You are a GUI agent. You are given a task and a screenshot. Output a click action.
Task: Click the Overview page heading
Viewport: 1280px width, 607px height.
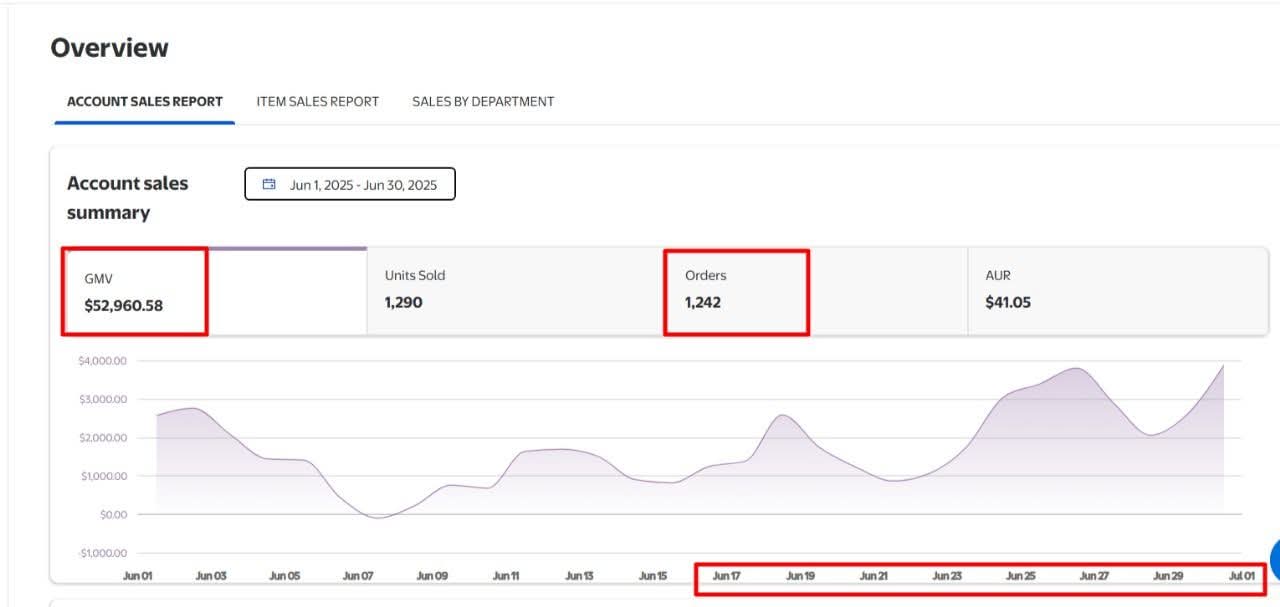click(x=110, y=48)
